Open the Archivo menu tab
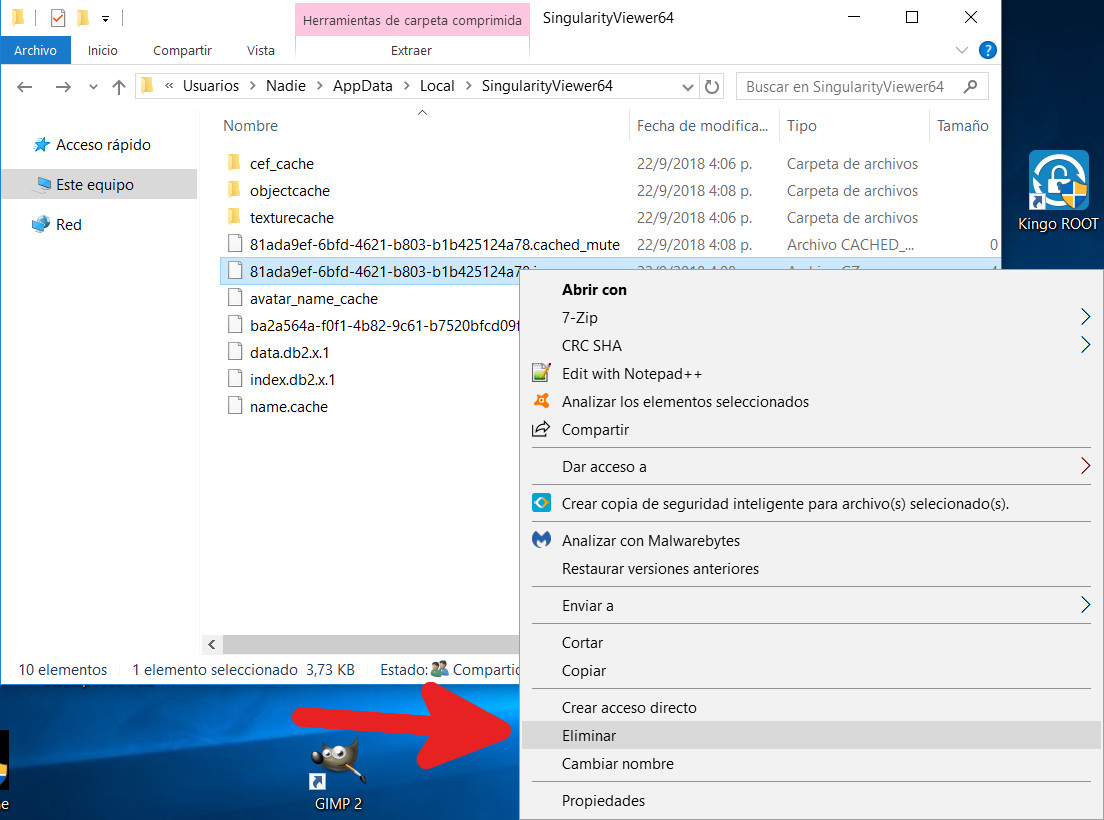This screenshot has height=820, width=1104. [x=35, y=50]
